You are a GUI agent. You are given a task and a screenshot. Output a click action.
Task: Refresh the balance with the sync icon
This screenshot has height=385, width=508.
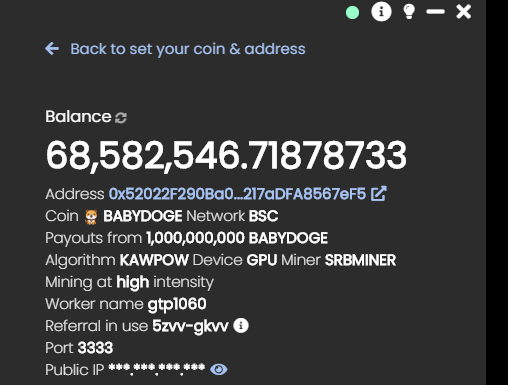coord(121,118)
